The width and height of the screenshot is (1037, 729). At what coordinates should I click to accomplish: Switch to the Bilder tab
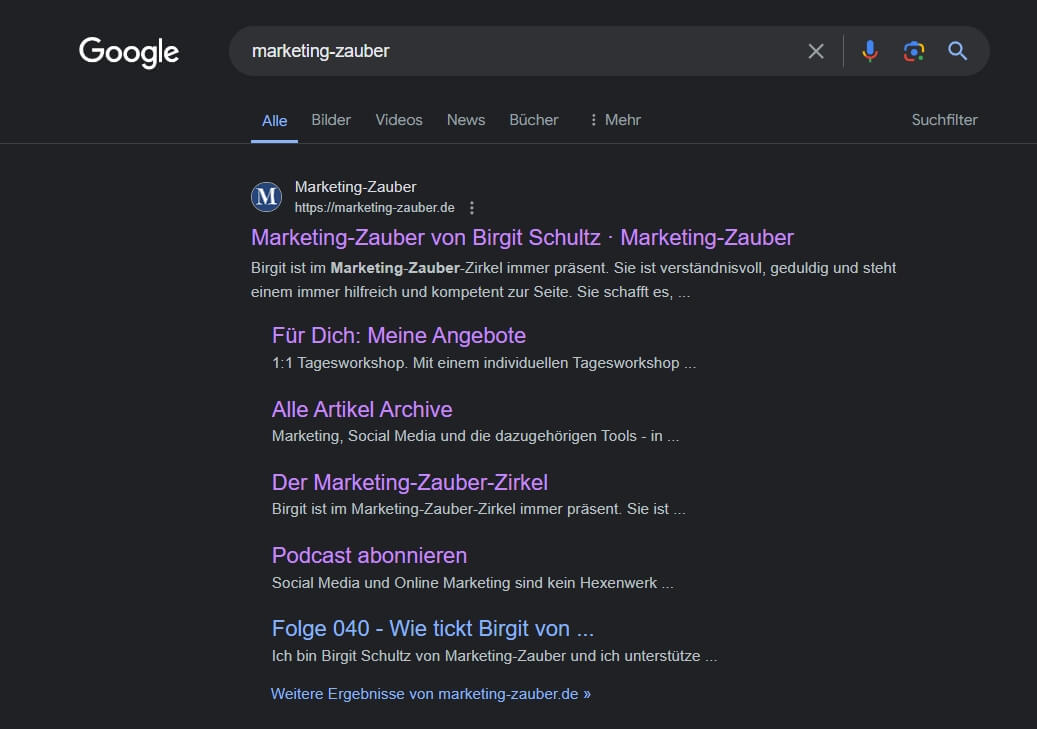[x=331, y=120]
